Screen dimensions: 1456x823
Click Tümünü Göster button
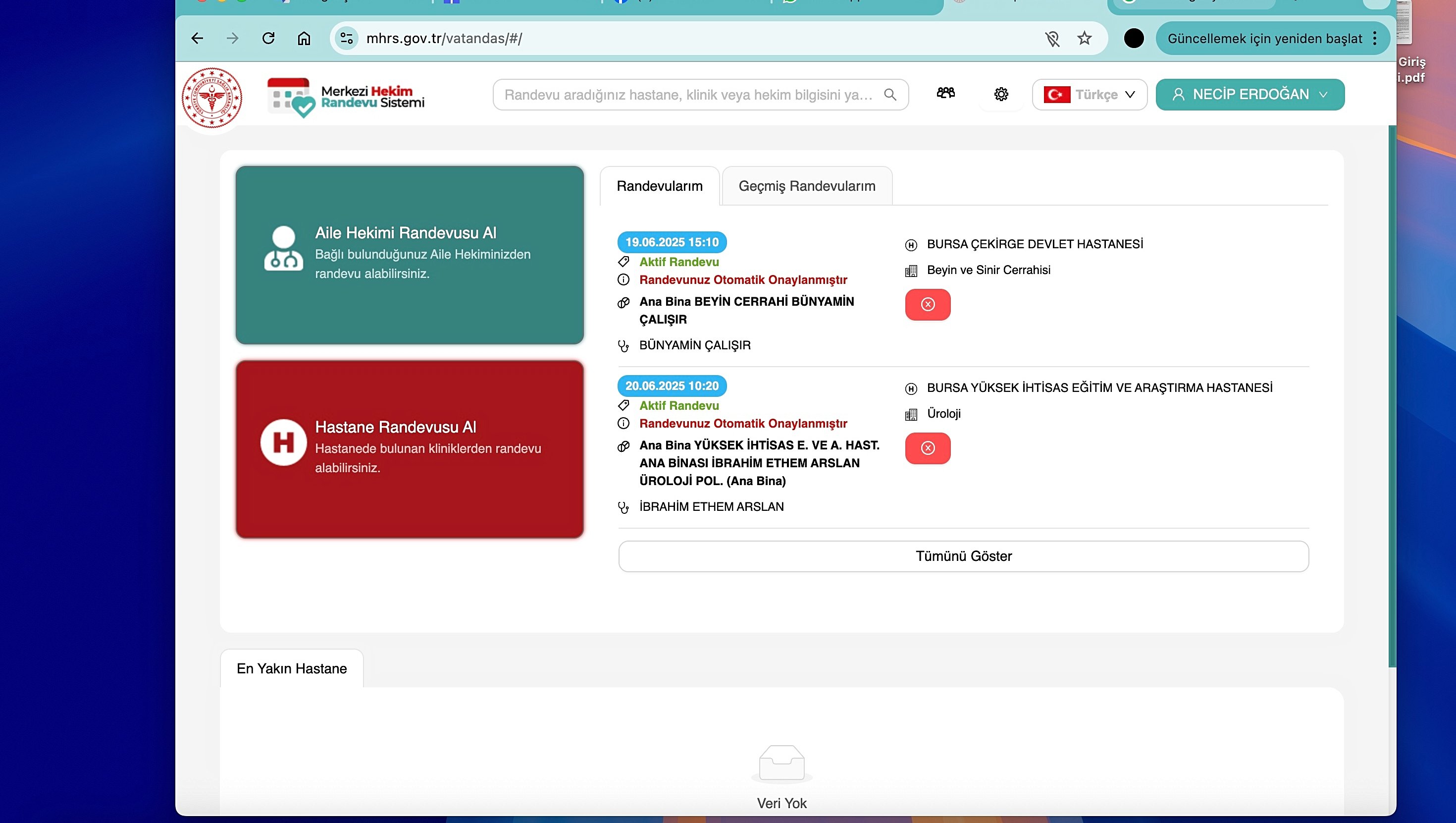click(963, 556)
